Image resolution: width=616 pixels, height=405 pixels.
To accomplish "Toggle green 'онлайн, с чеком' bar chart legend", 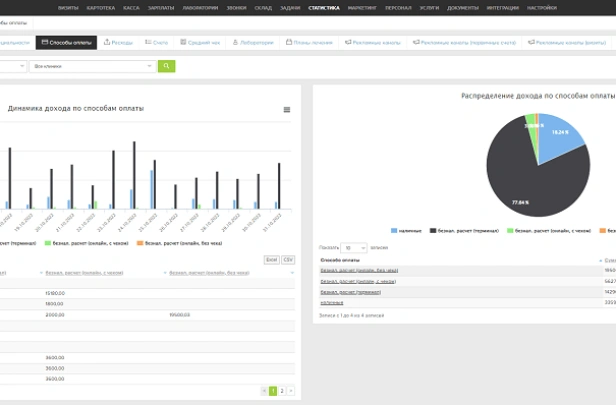I will tap(85, 242).
